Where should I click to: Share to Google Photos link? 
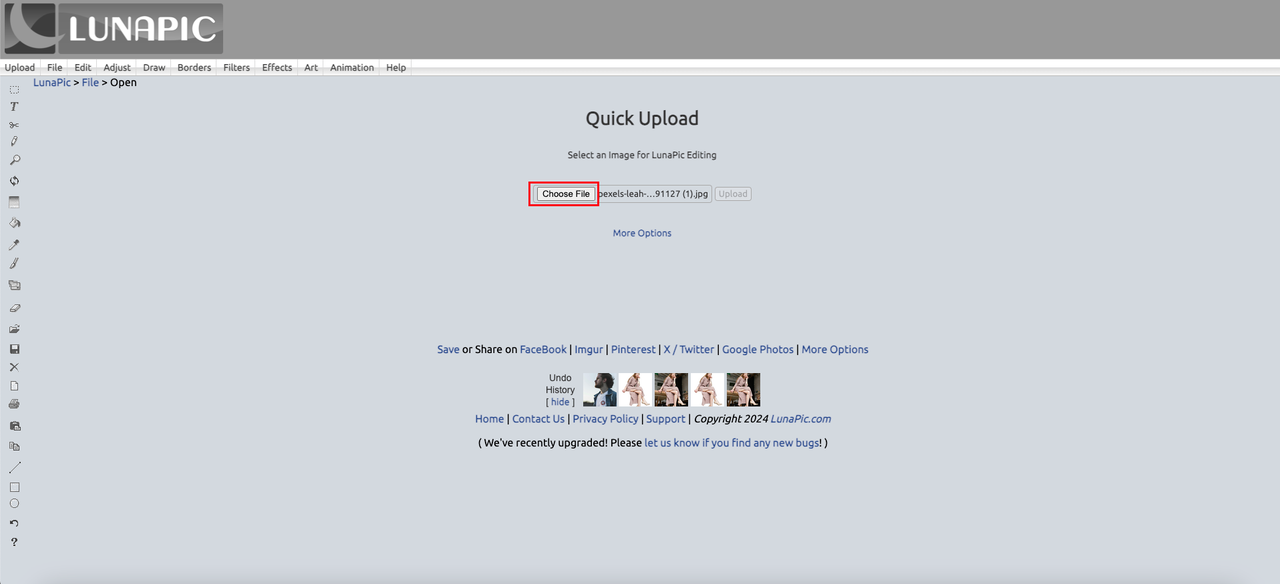click(758, 350)
